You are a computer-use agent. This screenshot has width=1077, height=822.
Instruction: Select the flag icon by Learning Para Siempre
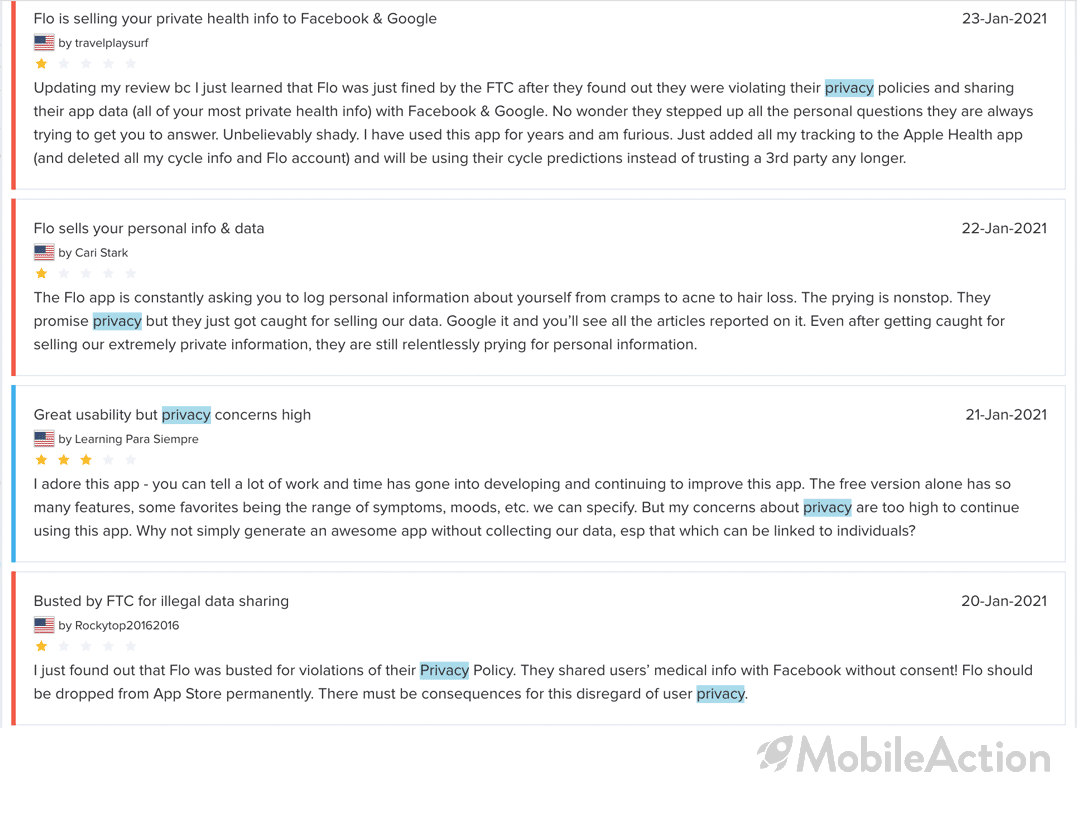coord(44,439)
